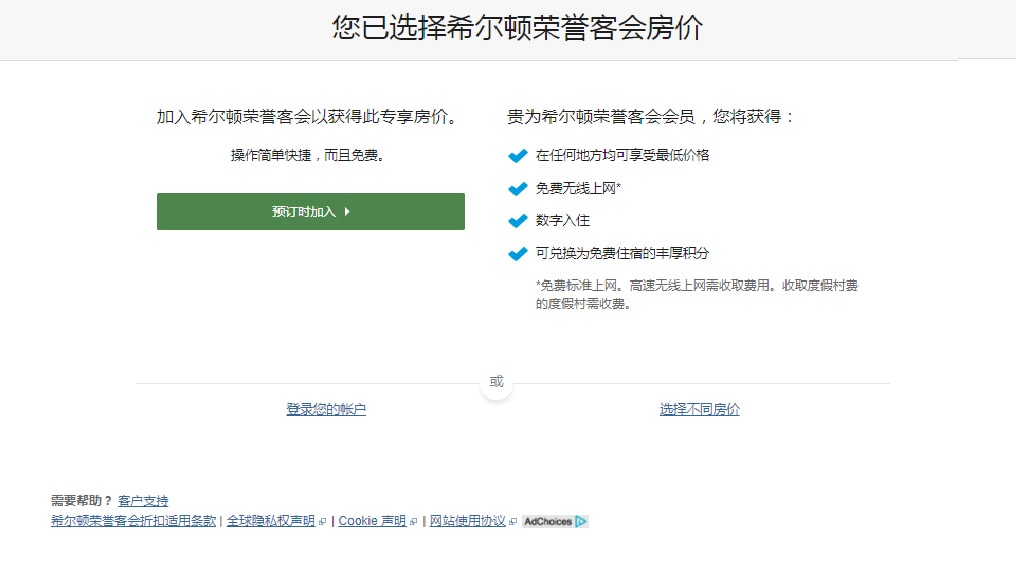Screen dimensions: 1016x566
Task: Click the external-link icon after Cookie 声明
Action: 413,522
